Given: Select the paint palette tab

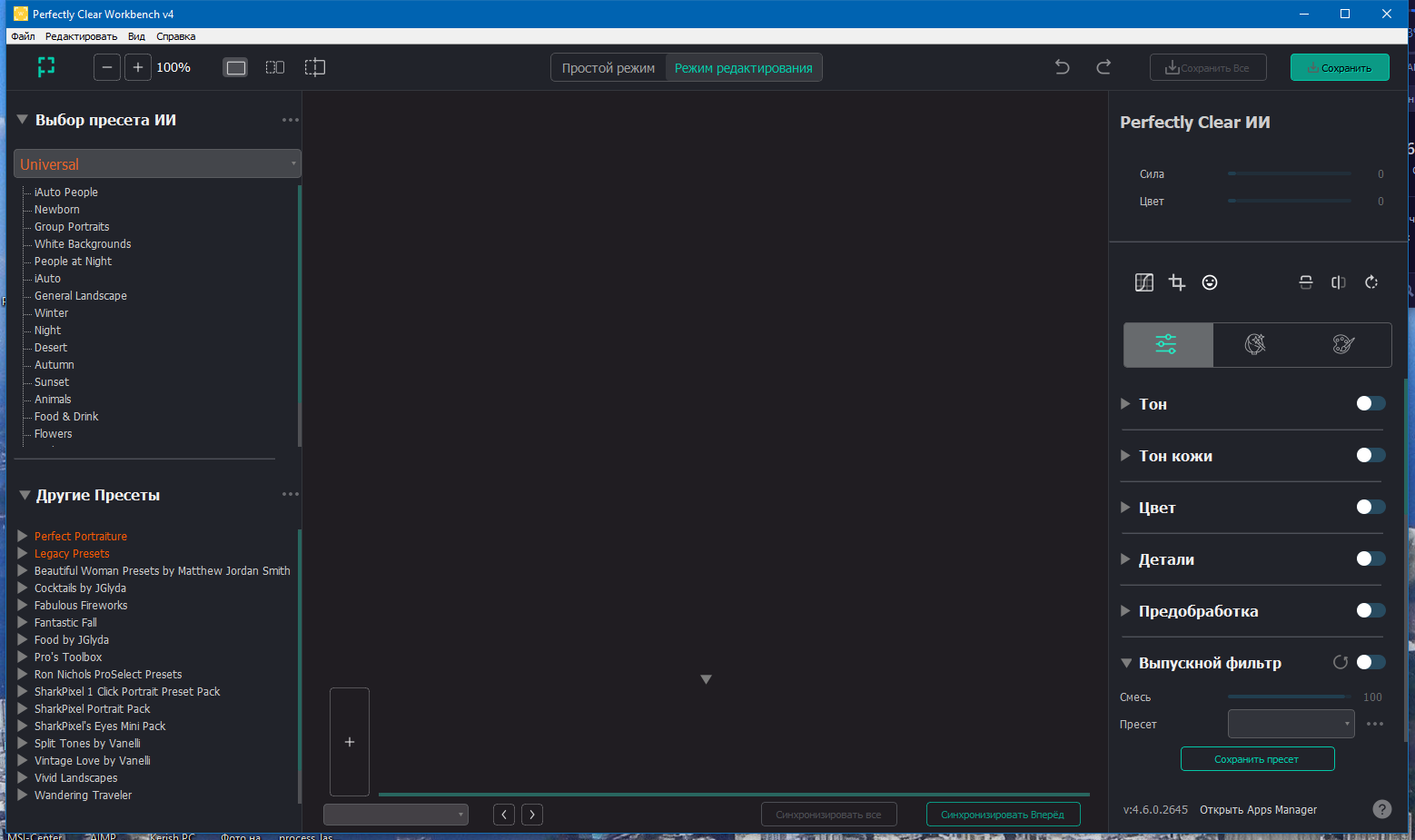Looking at the screenshot, I should (1344, 344).
